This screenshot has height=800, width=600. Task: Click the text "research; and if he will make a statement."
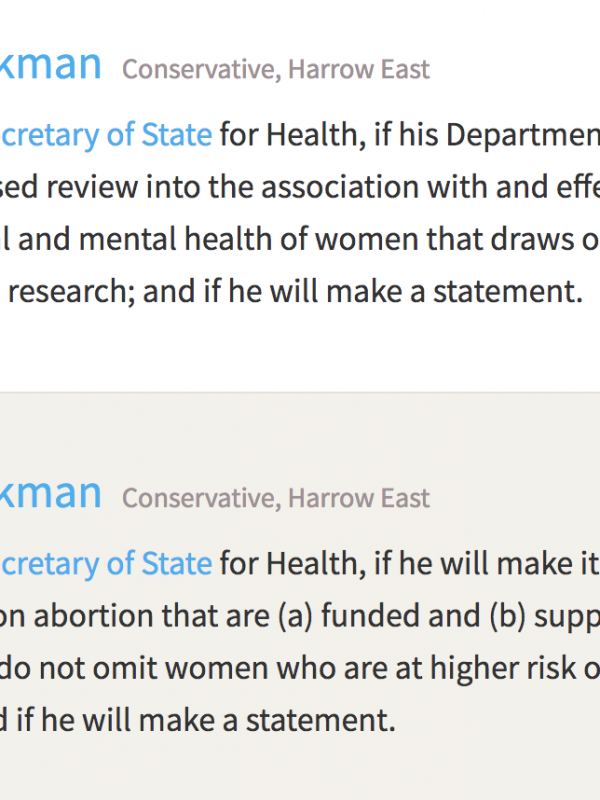[x=295, y=291]
